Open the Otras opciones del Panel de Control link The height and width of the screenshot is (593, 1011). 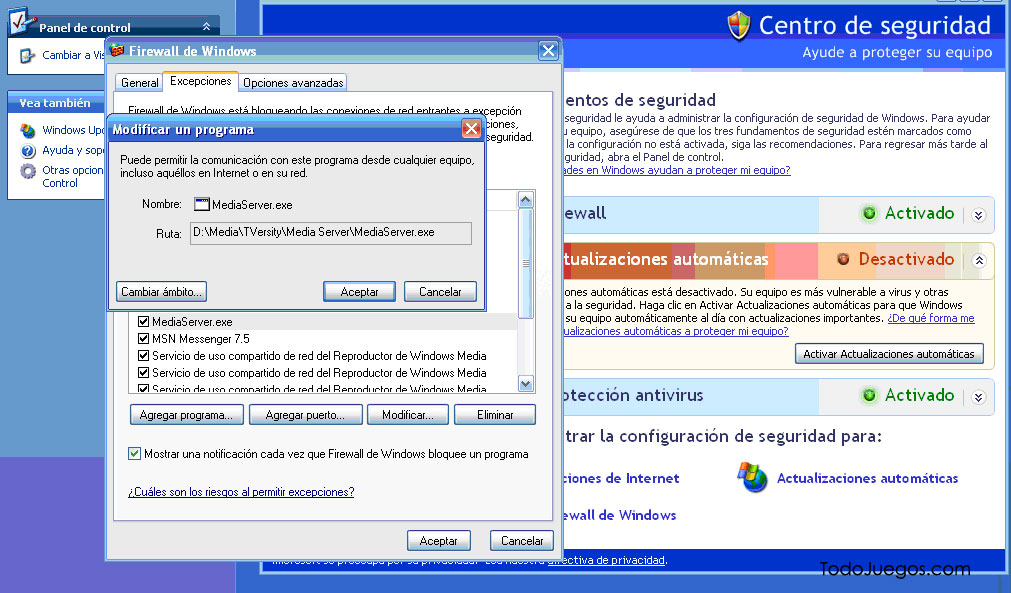pyautogui.click(x=73, y=177)
